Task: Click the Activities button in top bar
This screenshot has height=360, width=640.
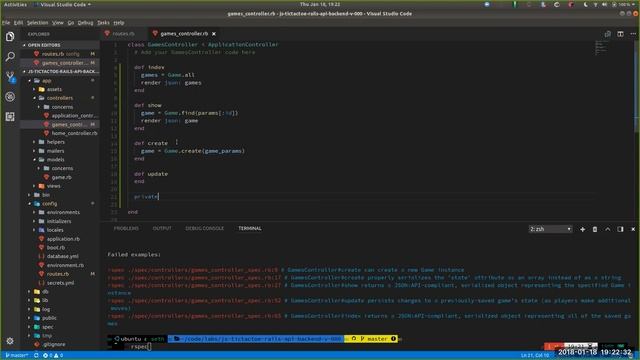Action: (15, 4)
